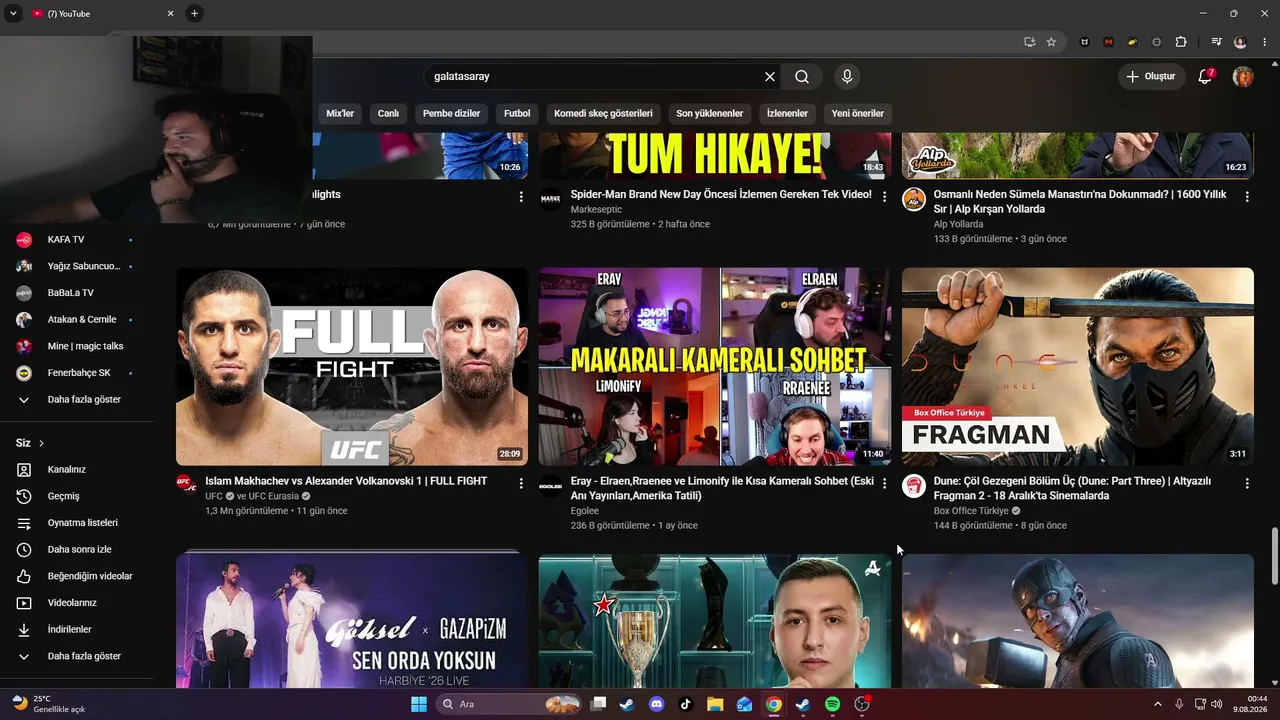Open the UFC channel avatar
Screen dimensions: 1280x720
tap(186, 485)
